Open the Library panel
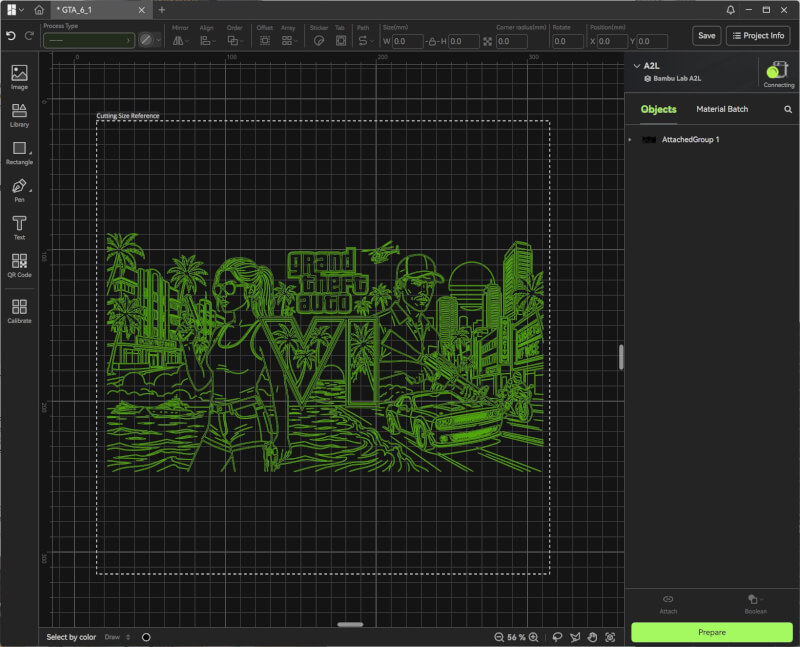This screenshot has width=800, height=647. click(19, 115)
